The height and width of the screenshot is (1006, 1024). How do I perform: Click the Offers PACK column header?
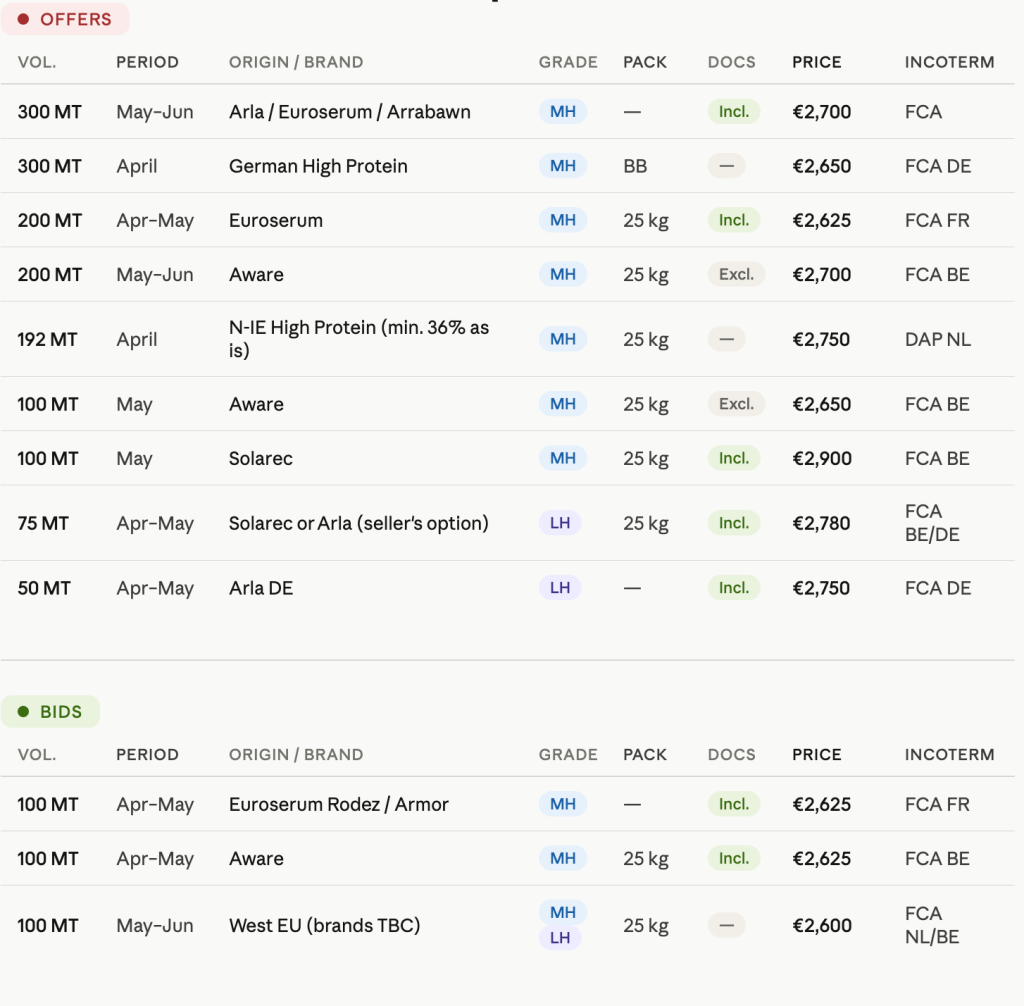[645, 62]
